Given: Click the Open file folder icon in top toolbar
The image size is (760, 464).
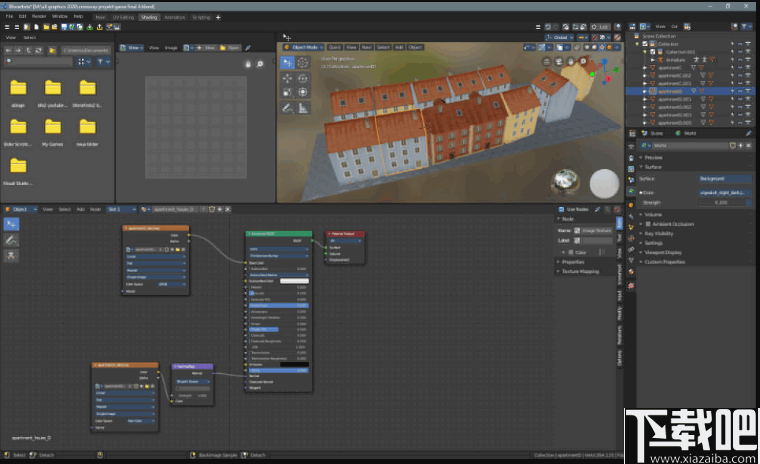Looking at the screenshot, I should [47, 27].
